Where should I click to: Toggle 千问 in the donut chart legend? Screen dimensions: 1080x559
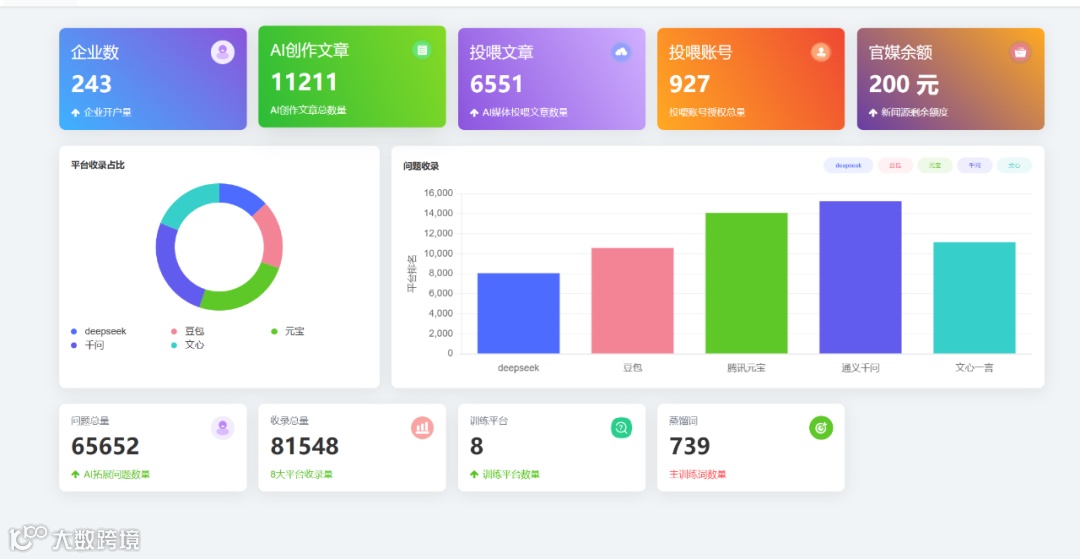coord(87,345)
